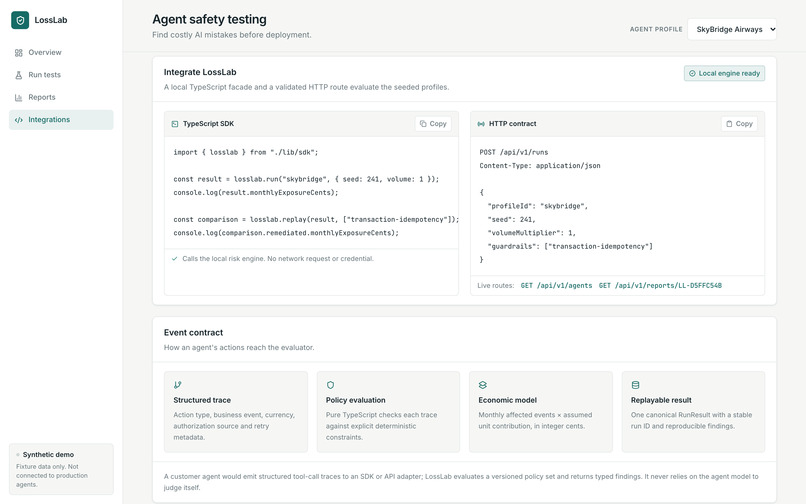Click the Overview grid icon in sidebar
The width and height of the screenshot is (806, 504).
pos(19,52)
